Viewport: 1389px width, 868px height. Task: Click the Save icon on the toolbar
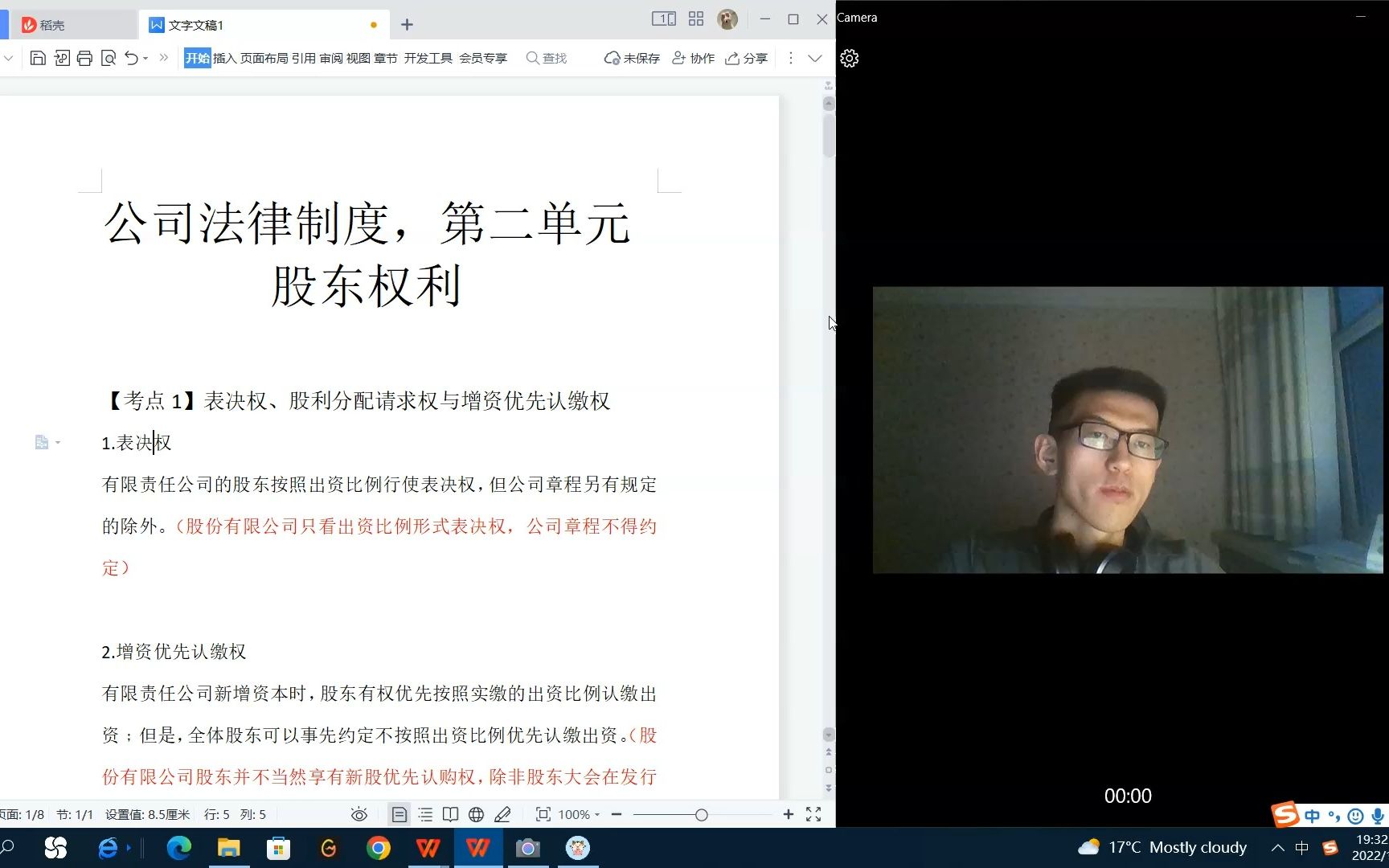tap(38, 57)
